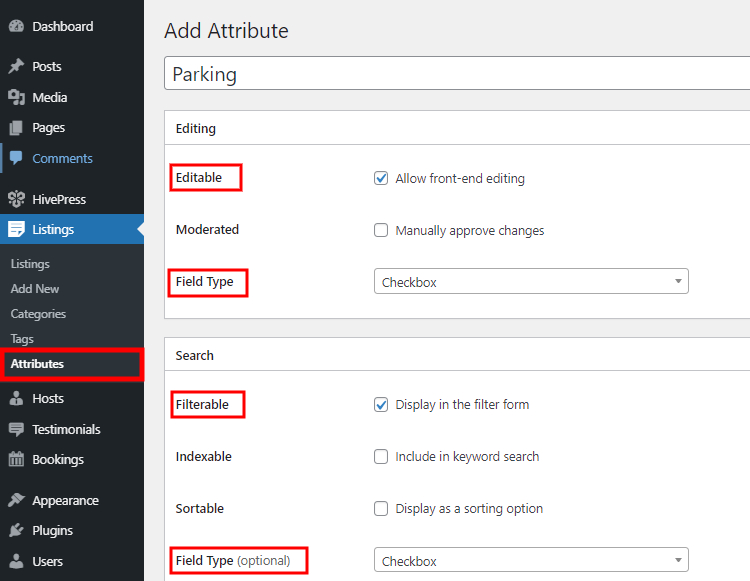Open HivePress via its logo icon
750x581 pixels.
[x=16, y=199]
